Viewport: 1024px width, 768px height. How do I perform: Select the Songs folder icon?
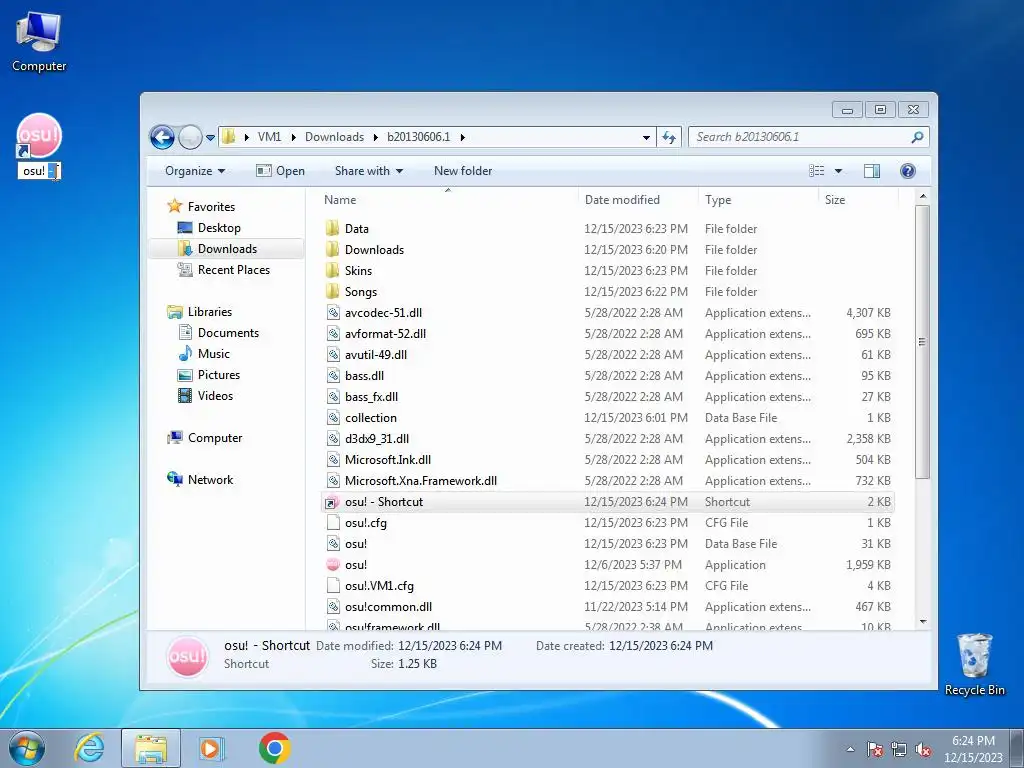(x=333, y=291)
